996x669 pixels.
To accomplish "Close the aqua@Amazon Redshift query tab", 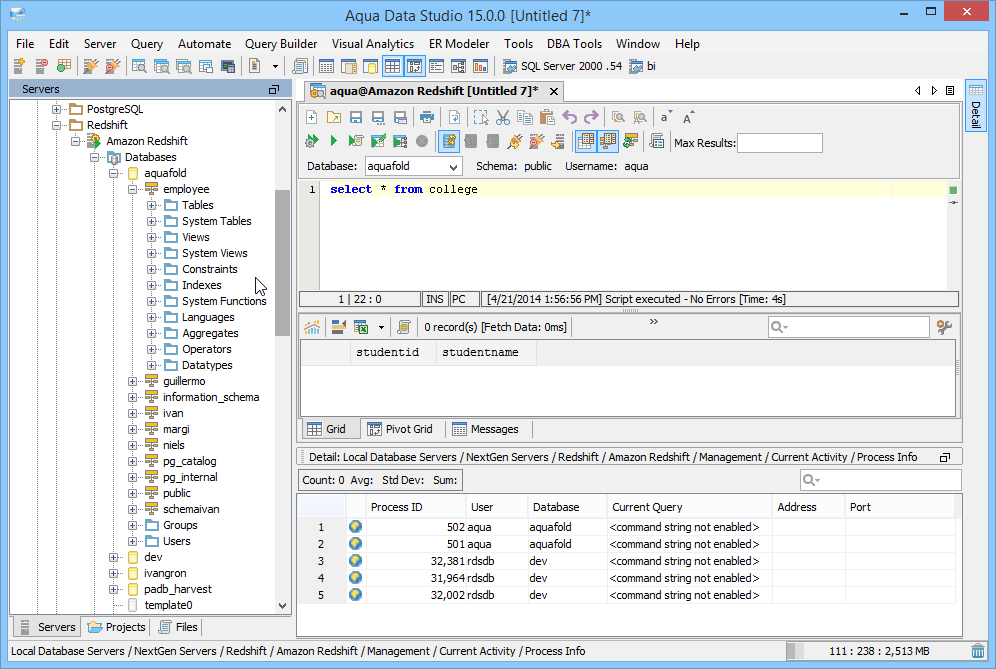I will [554, 91].
